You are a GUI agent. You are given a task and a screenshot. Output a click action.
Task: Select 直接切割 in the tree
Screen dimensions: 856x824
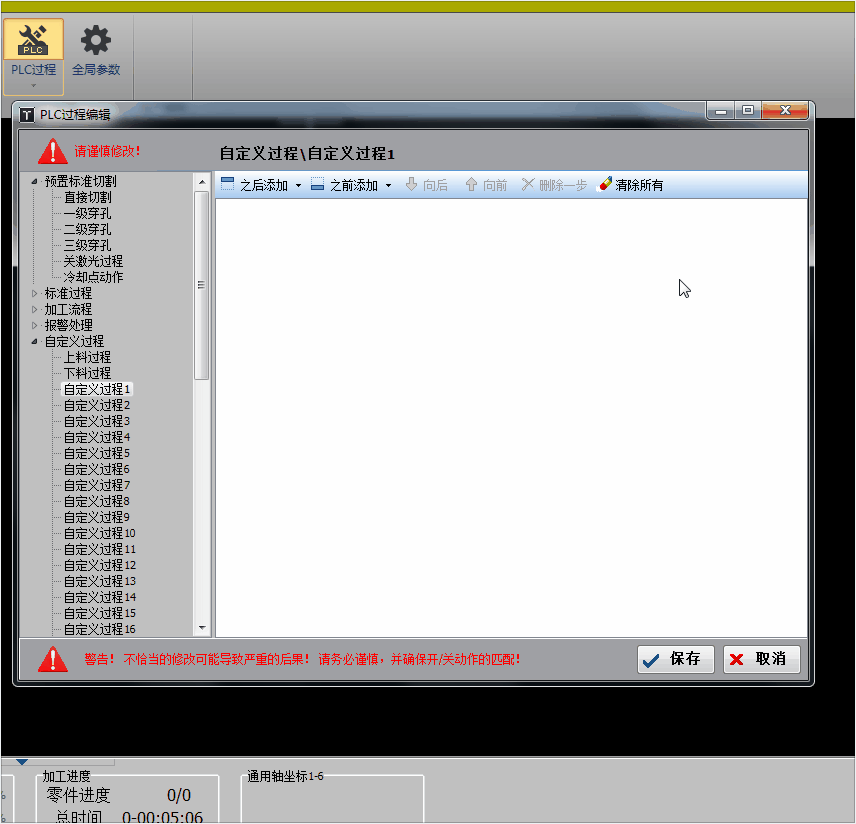pos(87,197)
